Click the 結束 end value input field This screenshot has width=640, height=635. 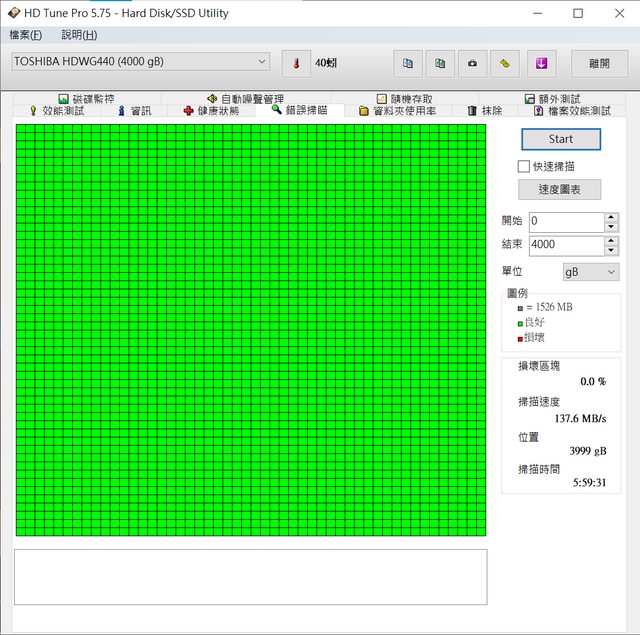(x=565, y=244)
